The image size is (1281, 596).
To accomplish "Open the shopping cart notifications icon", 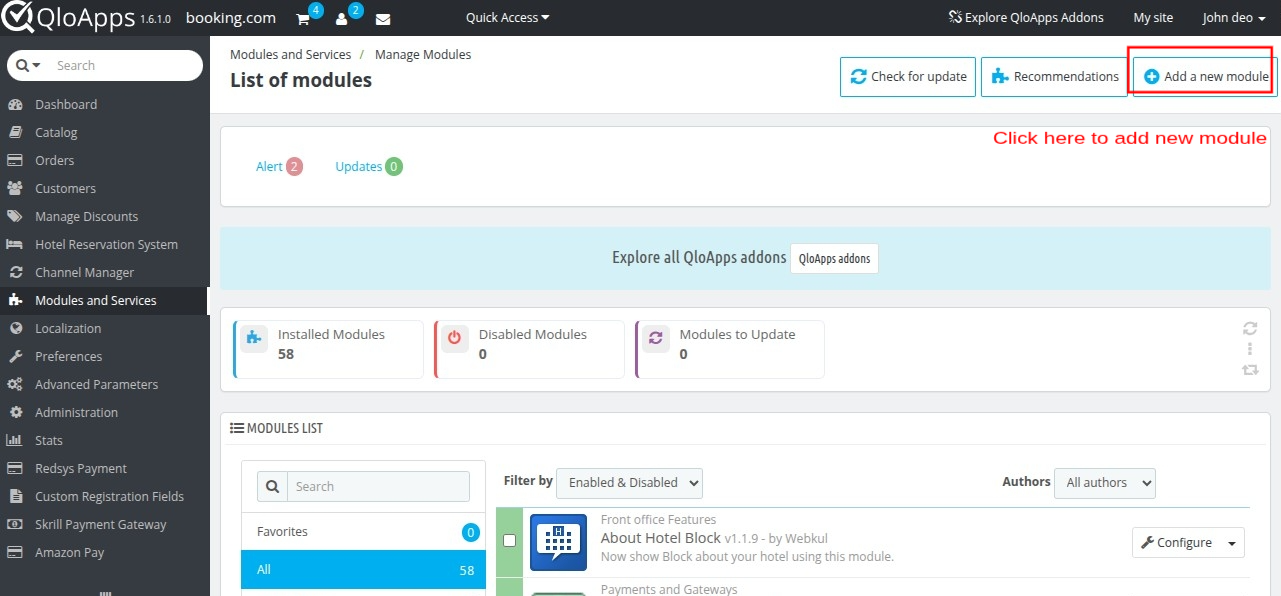I will pyautogui.click(x=303, y=19).
